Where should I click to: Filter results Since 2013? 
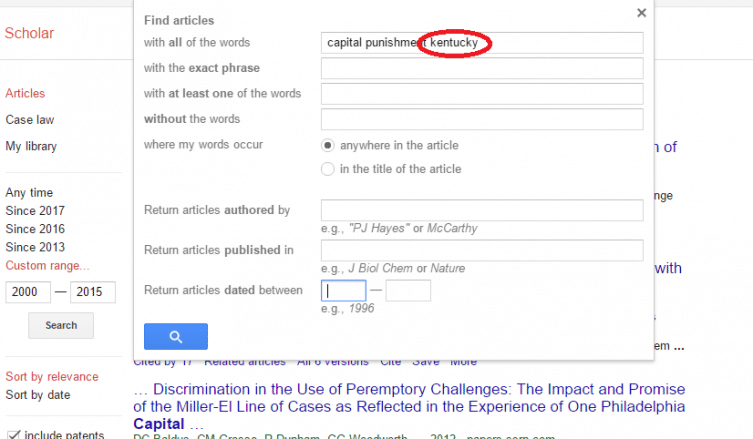35,247
